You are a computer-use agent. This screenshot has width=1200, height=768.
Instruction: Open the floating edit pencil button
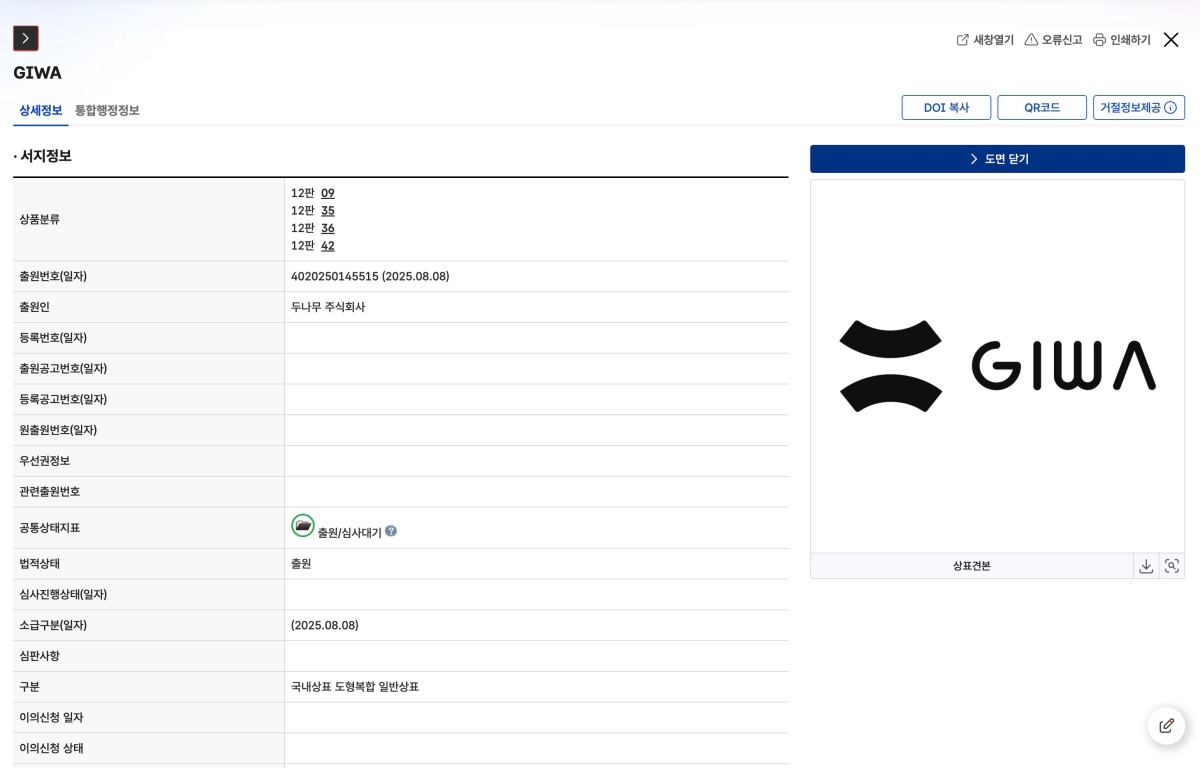pos(1166,726)
